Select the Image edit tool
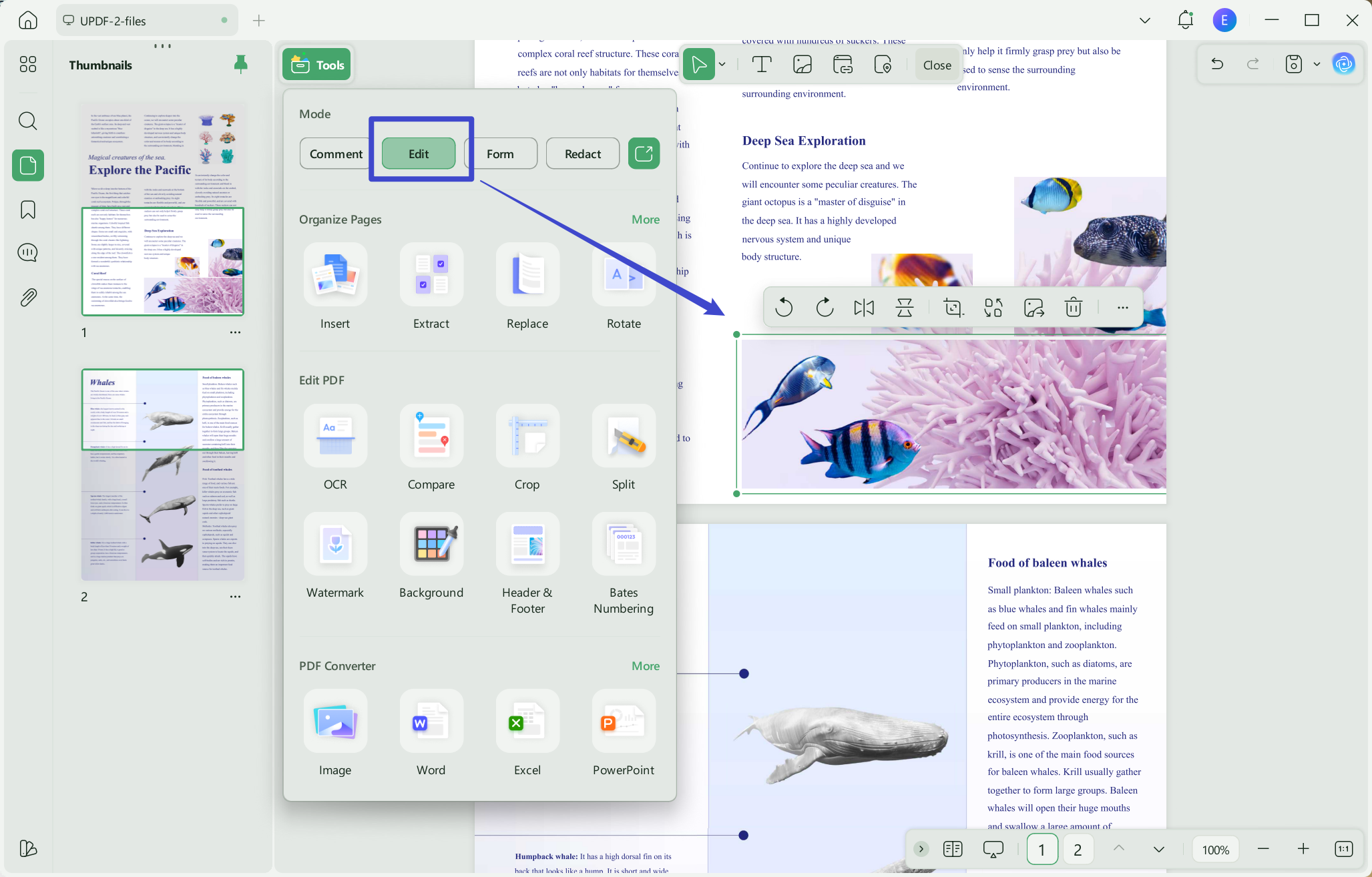 coord(802,65)
